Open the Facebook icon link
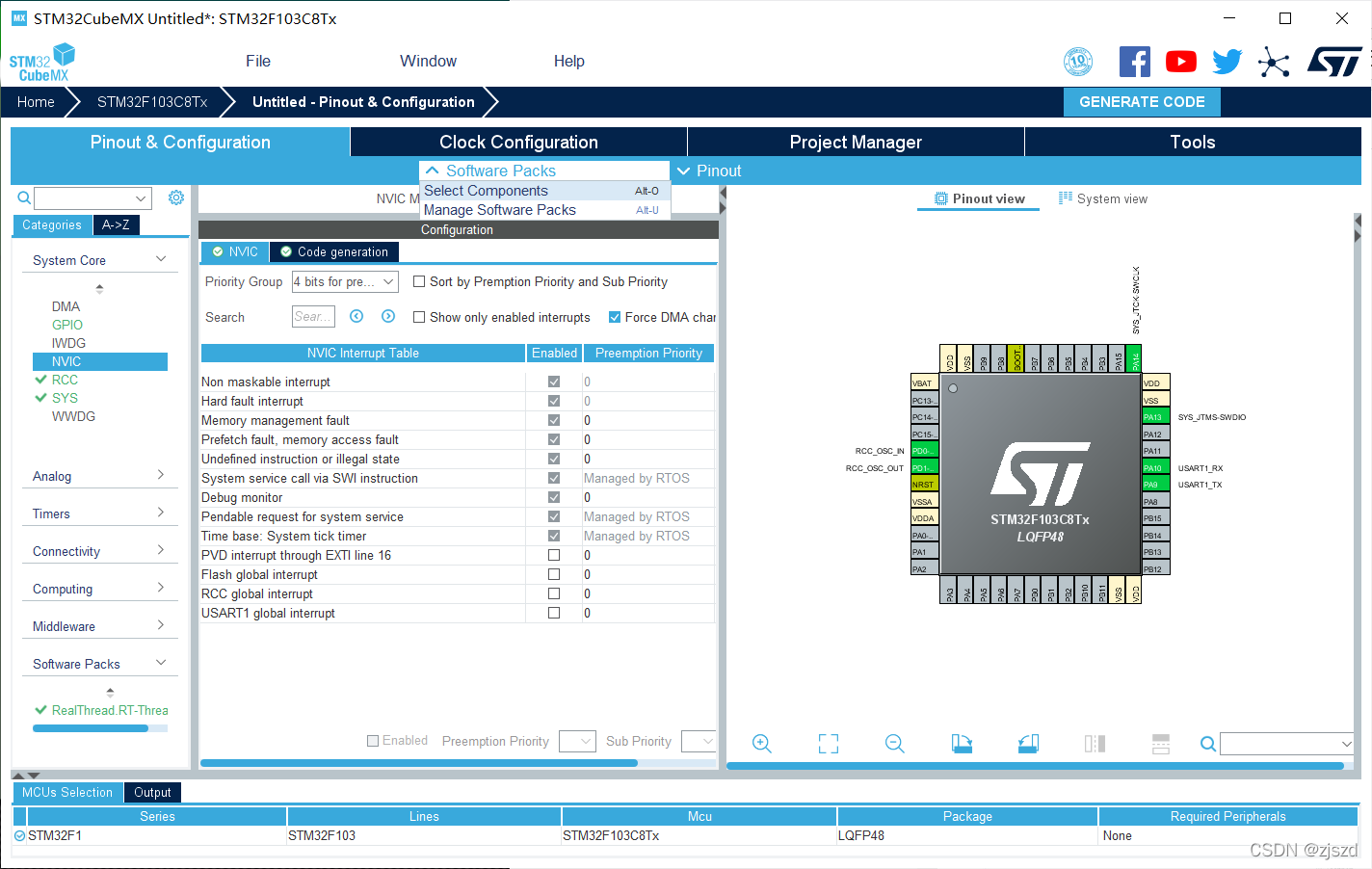Image resolution: width=1372 pixels, height=869 pixels. tap(1134, 62)
